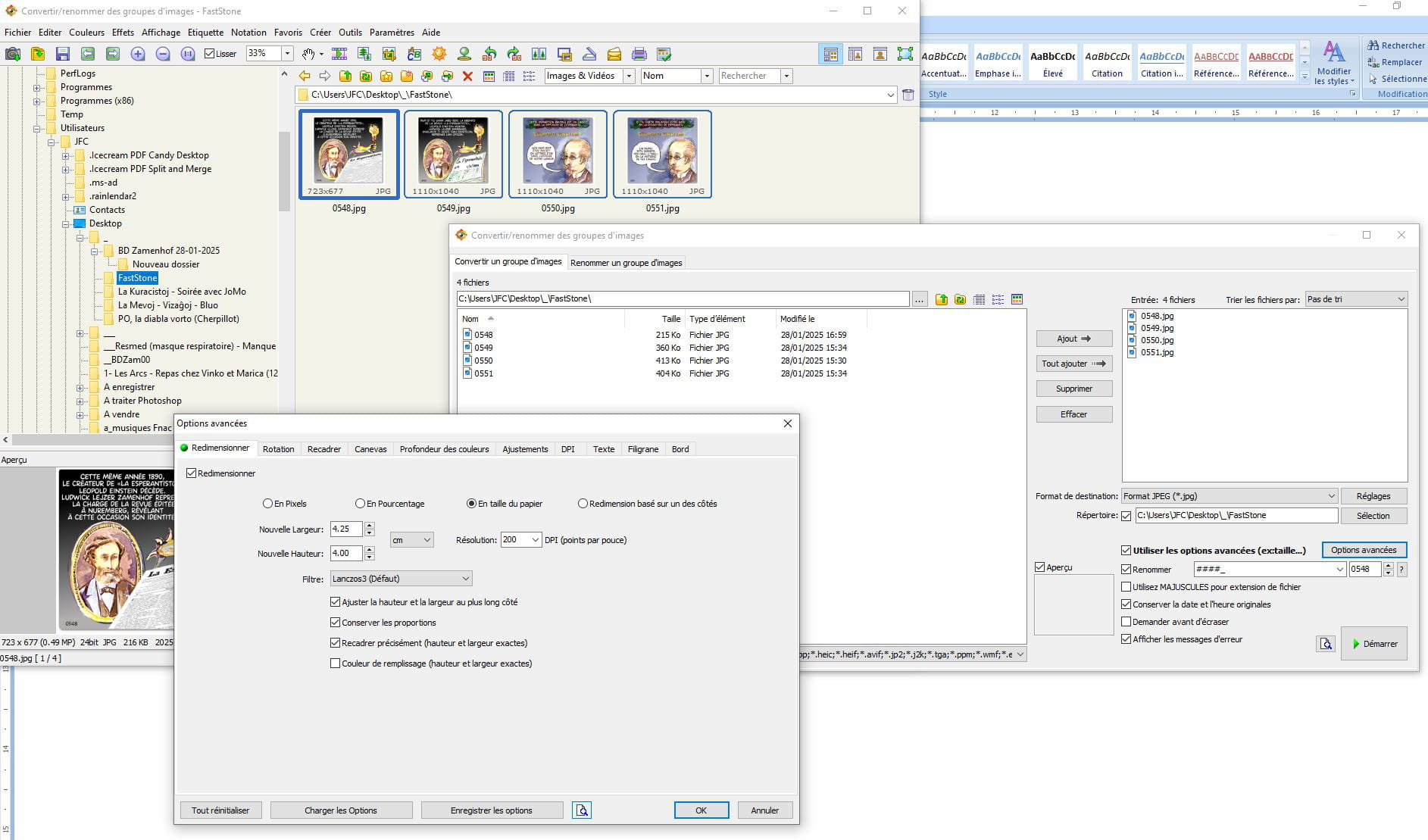
Task: Switch to the Filigrane tab
Action: (x=642, y=449)
